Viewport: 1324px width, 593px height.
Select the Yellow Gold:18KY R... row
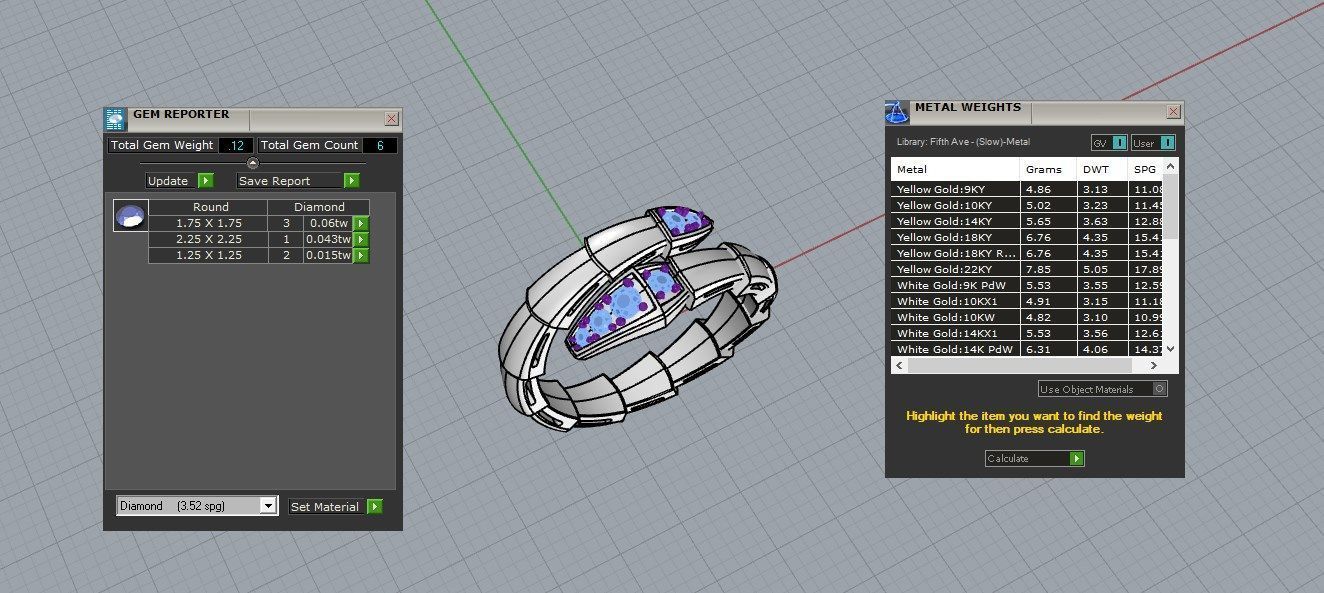click(1028, 253)
